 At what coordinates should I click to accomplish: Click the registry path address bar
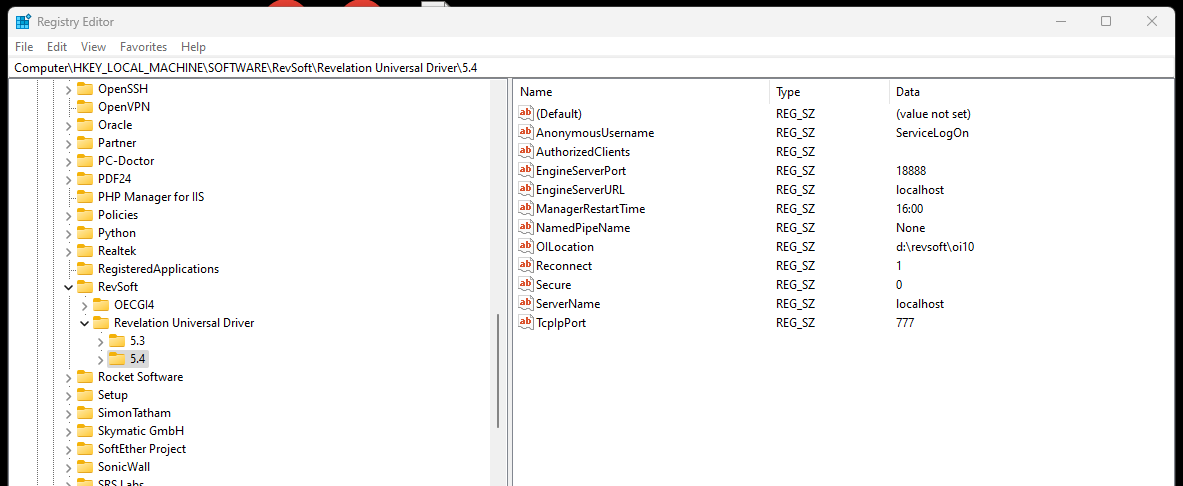tap(592, 68)
